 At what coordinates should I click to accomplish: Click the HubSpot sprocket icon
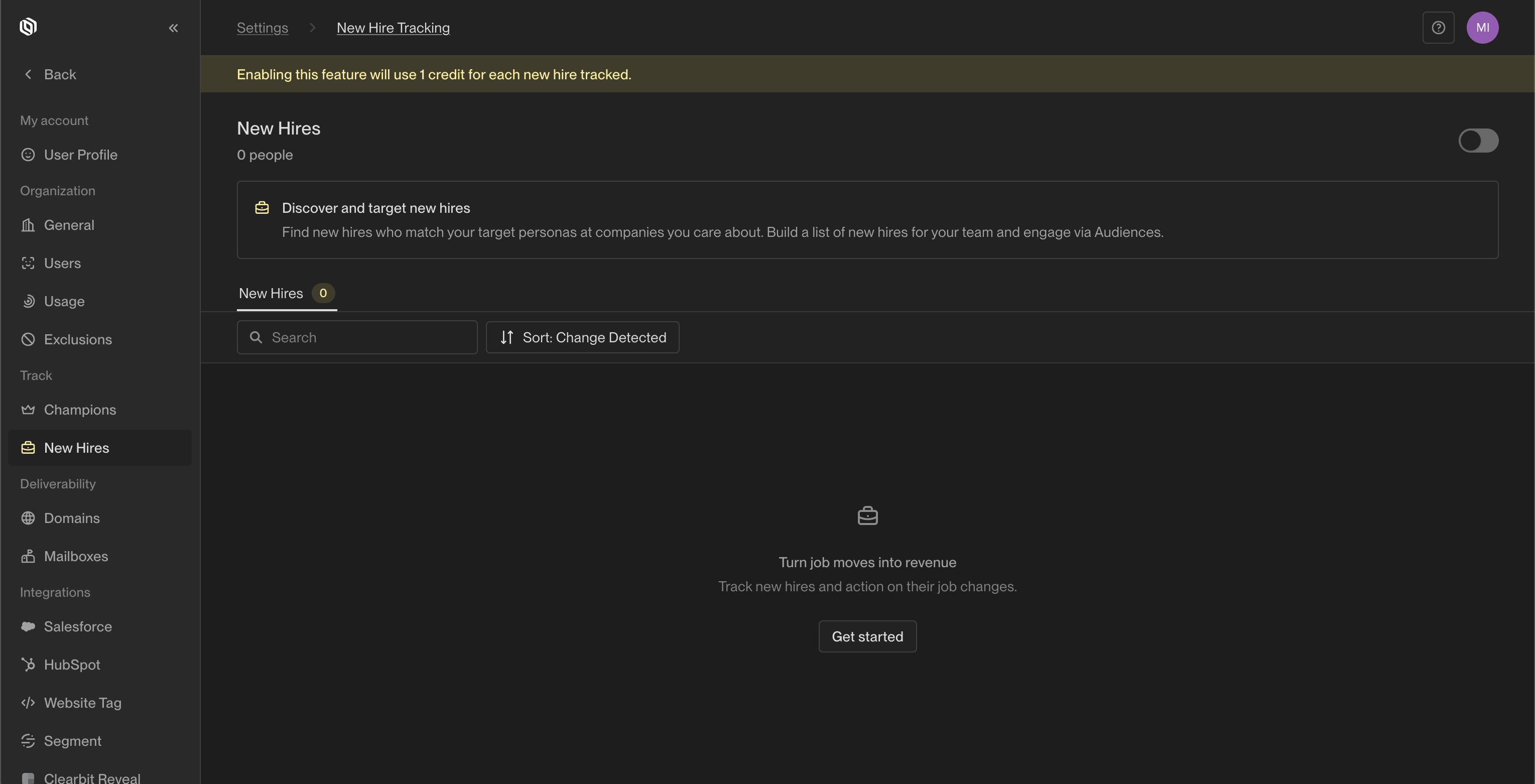point(28,665)
